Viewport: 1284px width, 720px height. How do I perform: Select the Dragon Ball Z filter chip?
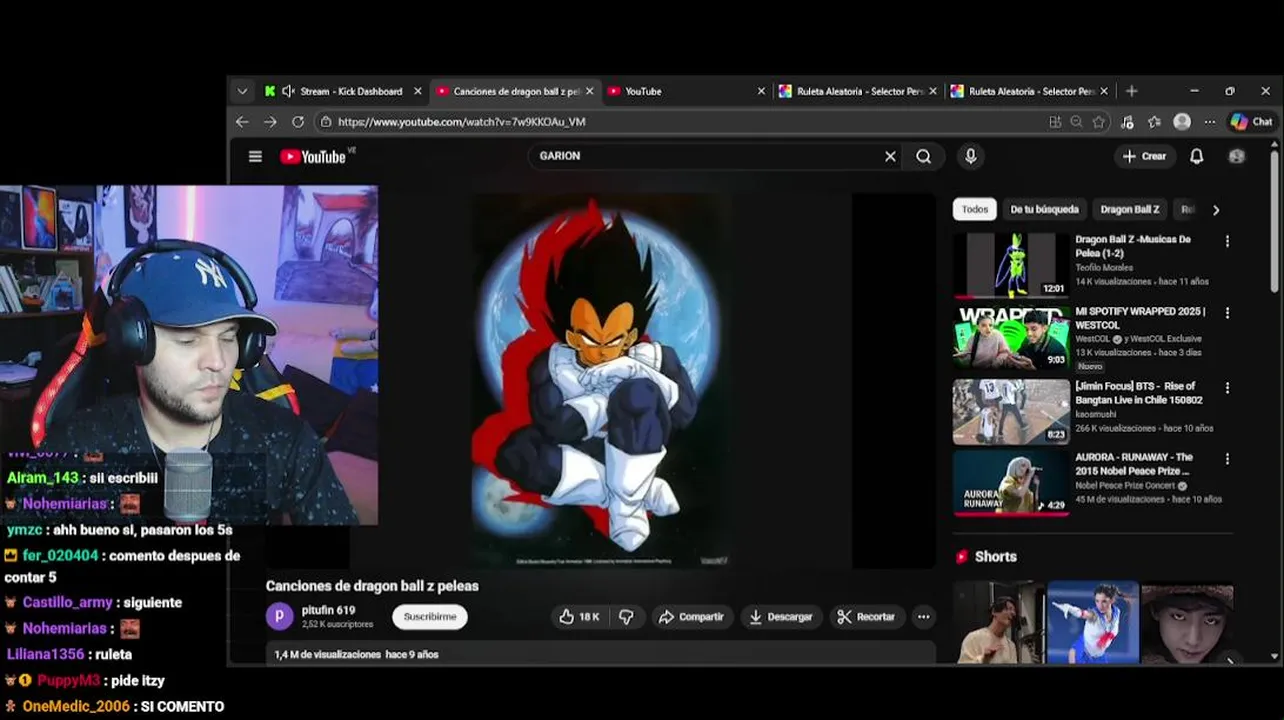tap(1129, 209)
